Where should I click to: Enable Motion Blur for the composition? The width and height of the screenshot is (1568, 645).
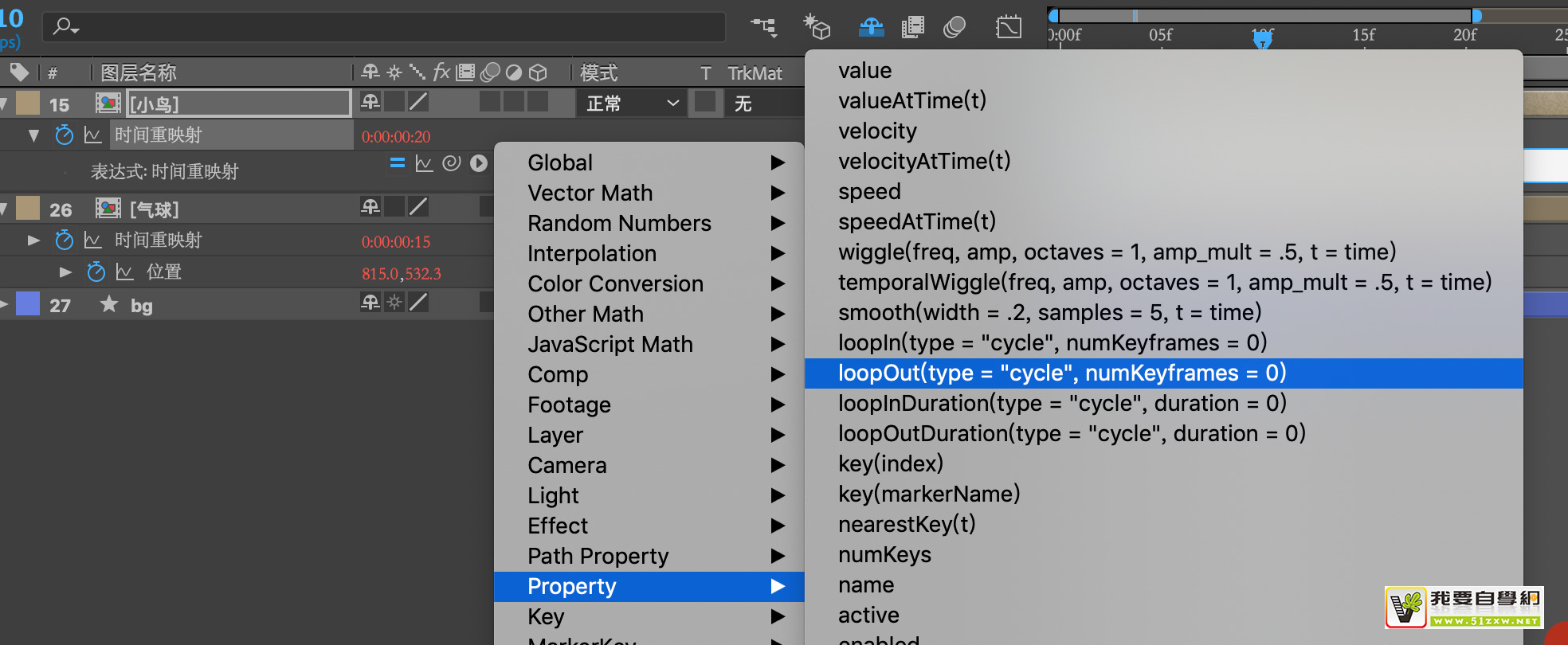tap(955, 28)
